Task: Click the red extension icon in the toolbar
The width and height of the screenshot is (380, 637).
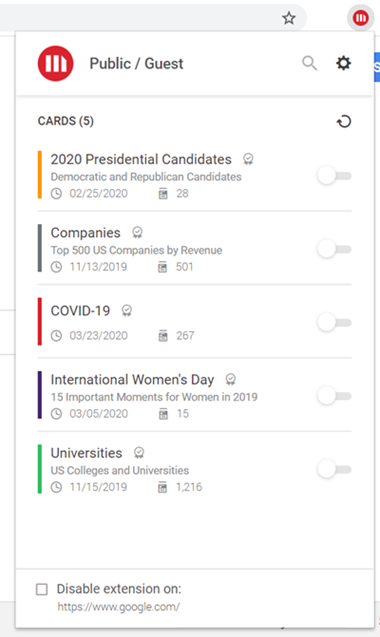Action: click(x=360, y=18)
